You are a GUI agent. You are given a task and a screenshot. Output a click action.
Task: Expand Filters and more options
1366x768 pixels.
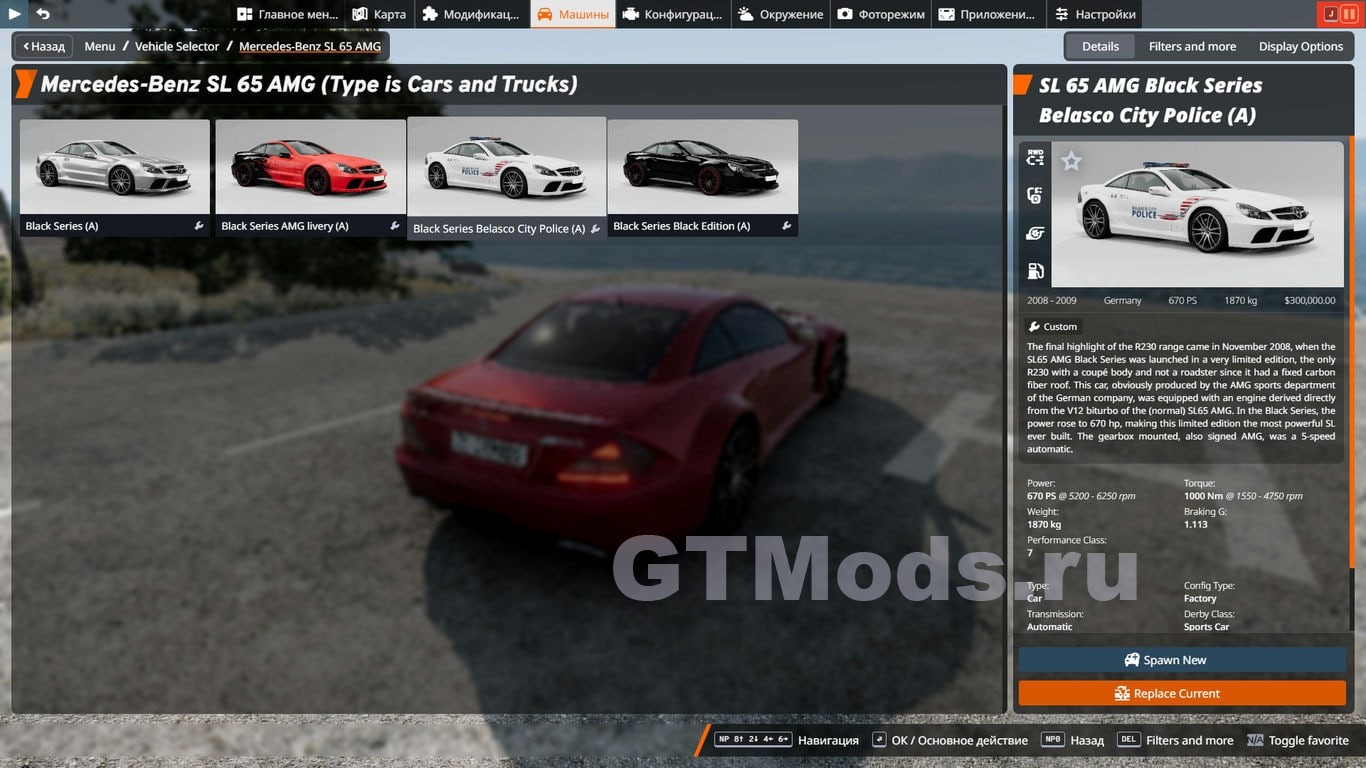[1192, 46]
